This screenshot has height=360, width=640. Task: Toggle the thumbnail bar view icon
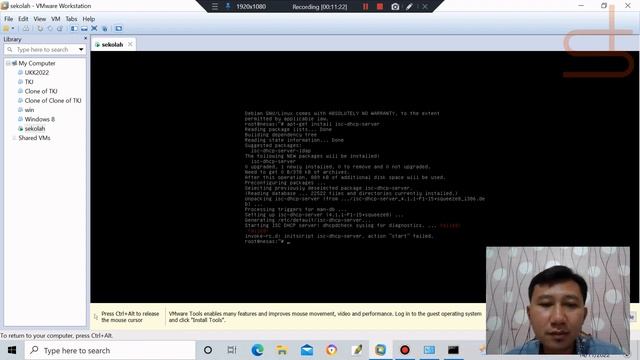pos(84,29)
